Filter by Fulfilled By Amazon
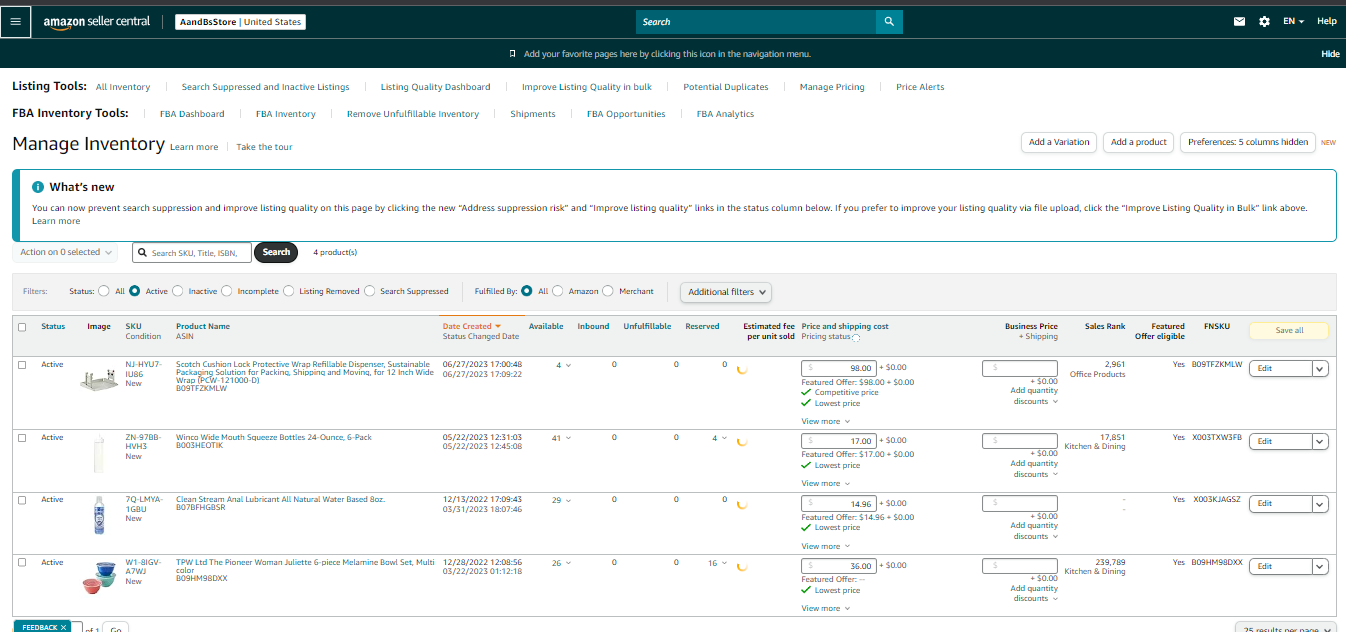Image resolution: width=1346 pixels, height=632 pixels. coord(558,291)
